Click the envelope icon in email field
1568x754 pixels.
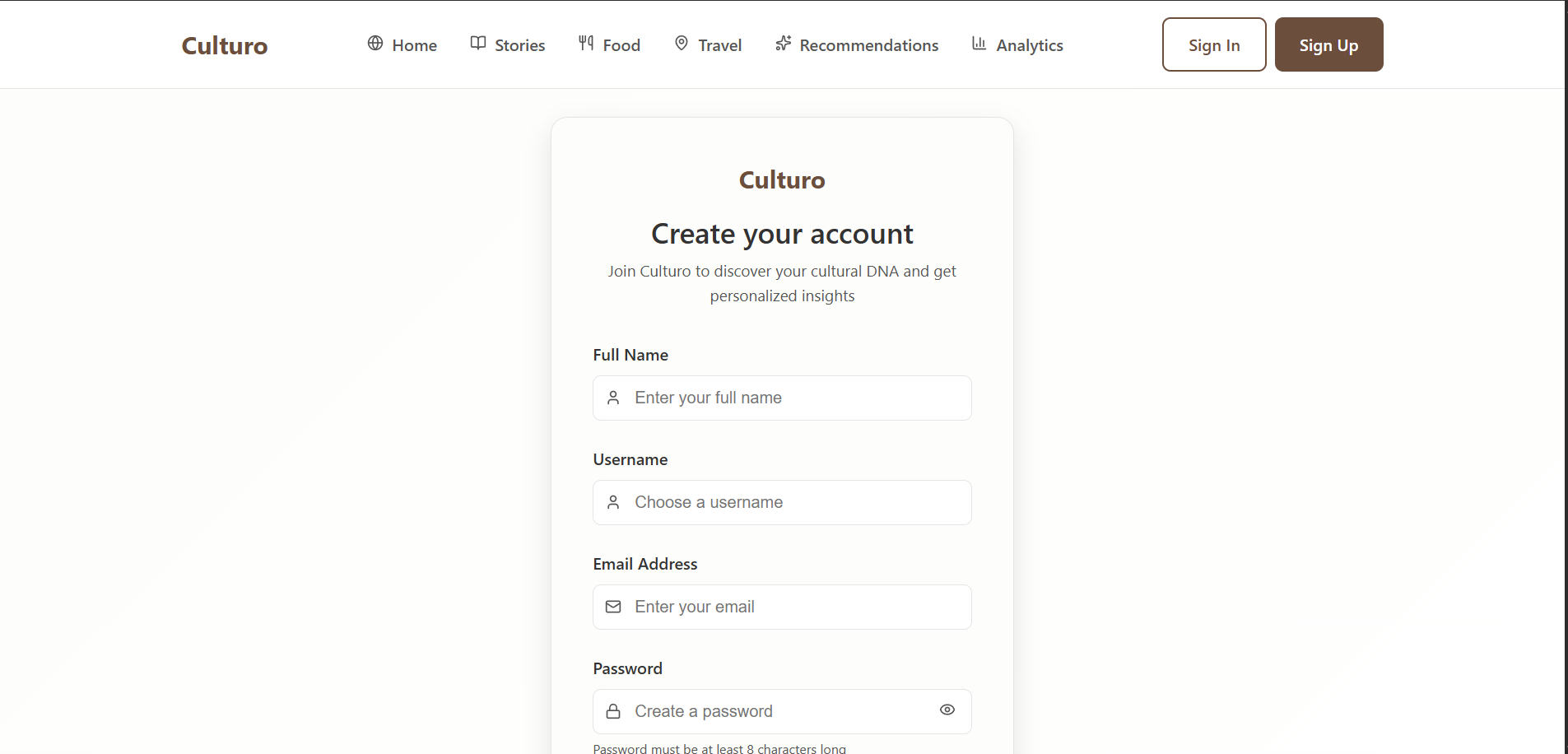613,607
